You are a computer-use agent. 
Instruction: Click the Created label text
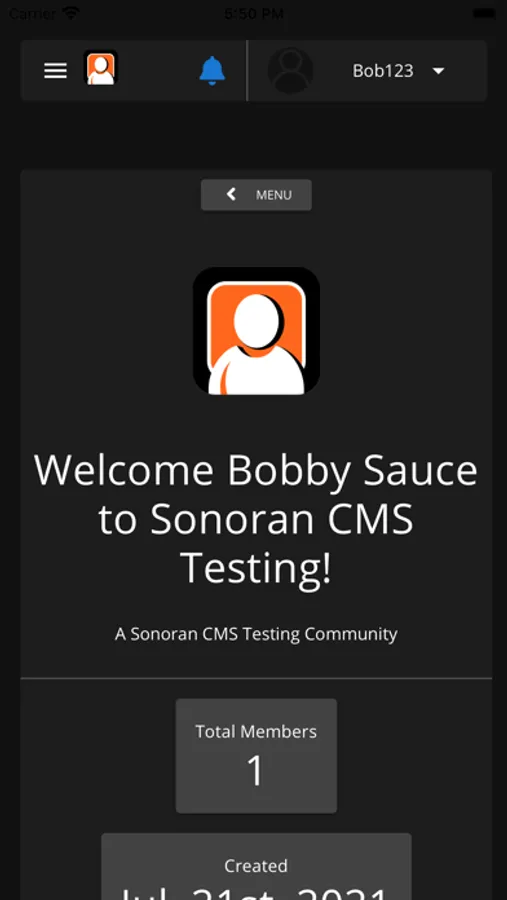(x=256, y=866)
